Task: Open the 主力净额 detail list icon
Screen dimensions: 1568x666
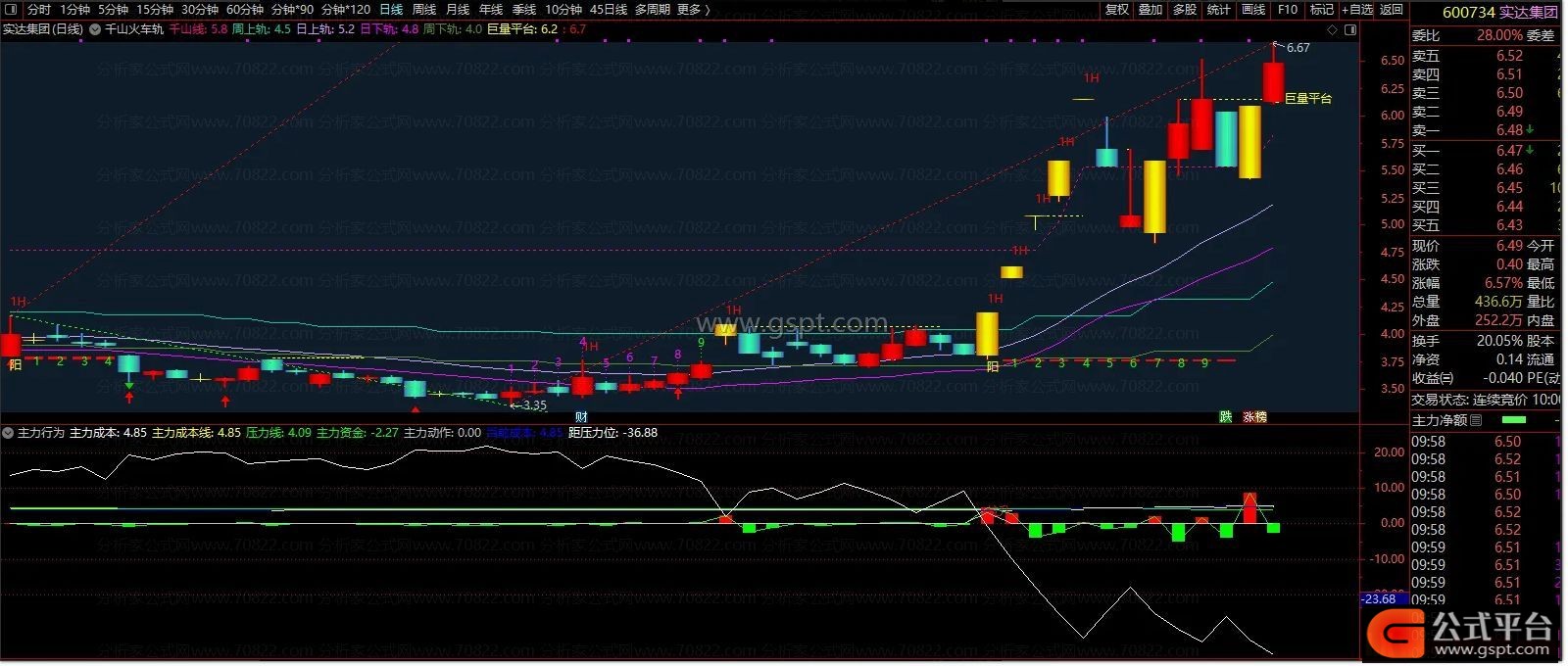Action: tap(1477, 420)
